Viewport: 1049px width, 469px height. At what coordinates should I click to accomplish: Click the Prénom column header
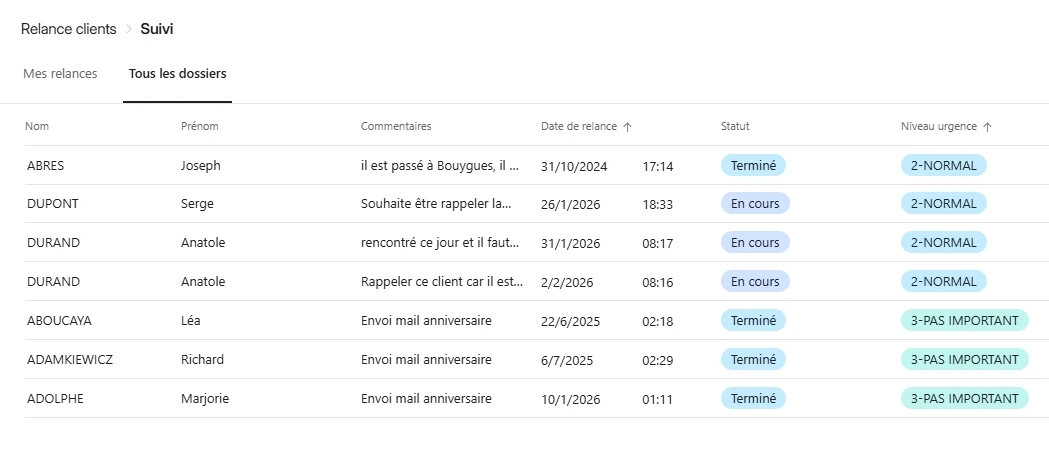199,126
